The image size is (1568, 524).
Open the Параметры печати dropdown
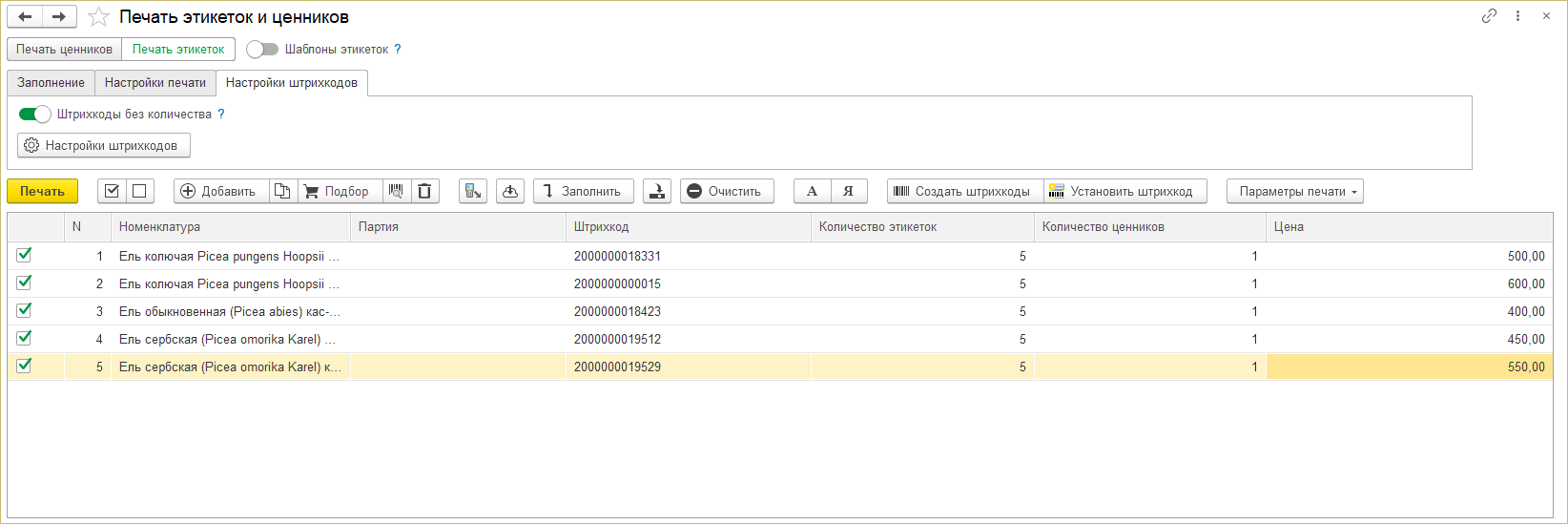coord(1295,191)
